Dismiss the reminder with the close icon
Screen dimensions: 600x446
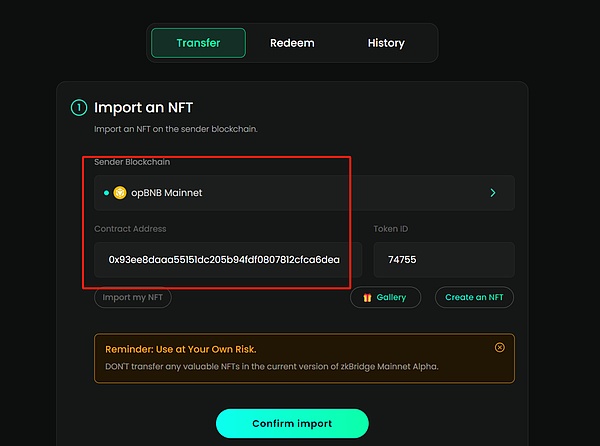point(499,347)
